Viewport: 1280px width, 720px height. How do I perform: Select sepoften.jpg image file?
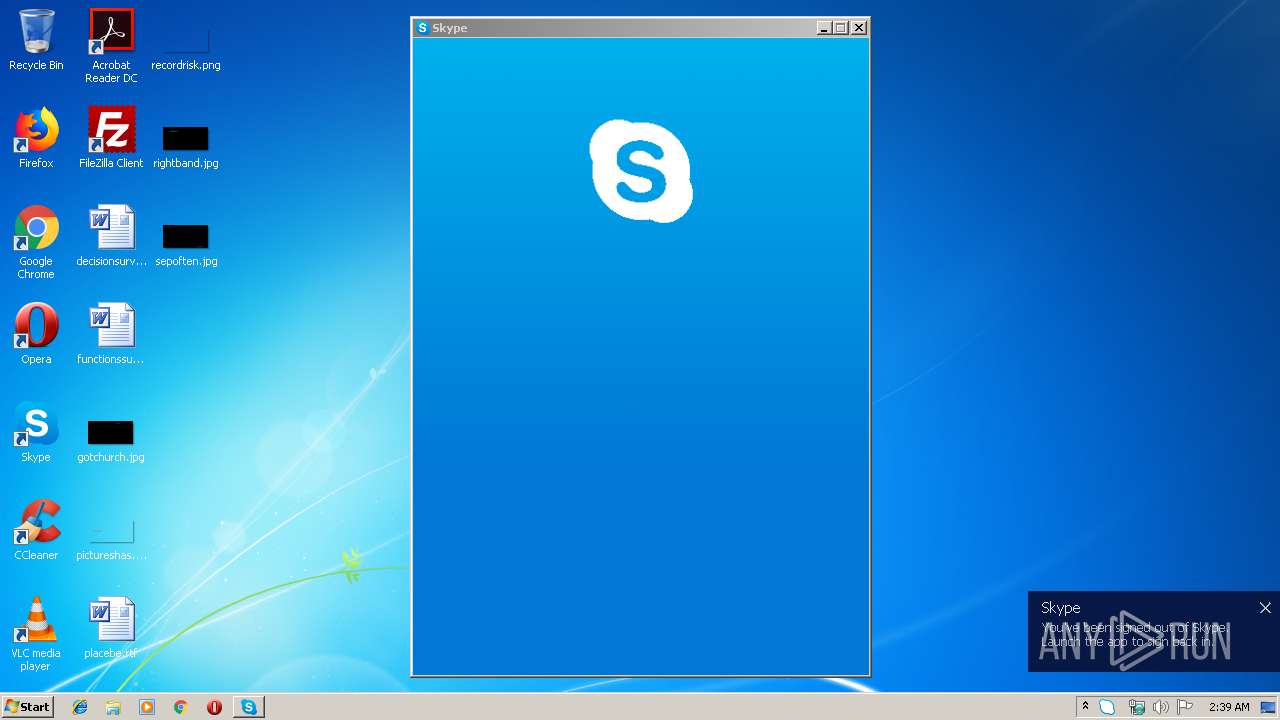point(186,243)
